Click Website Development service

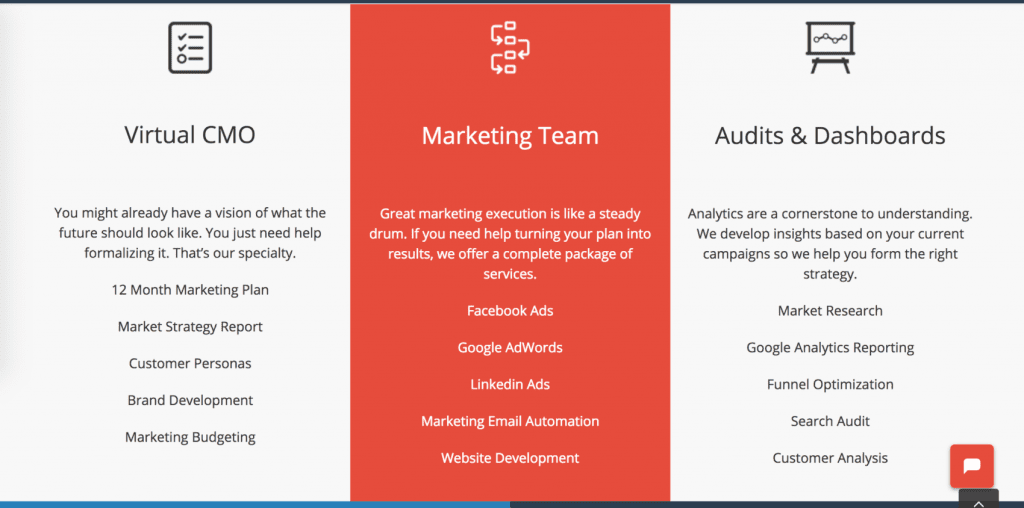pos(510,458)
